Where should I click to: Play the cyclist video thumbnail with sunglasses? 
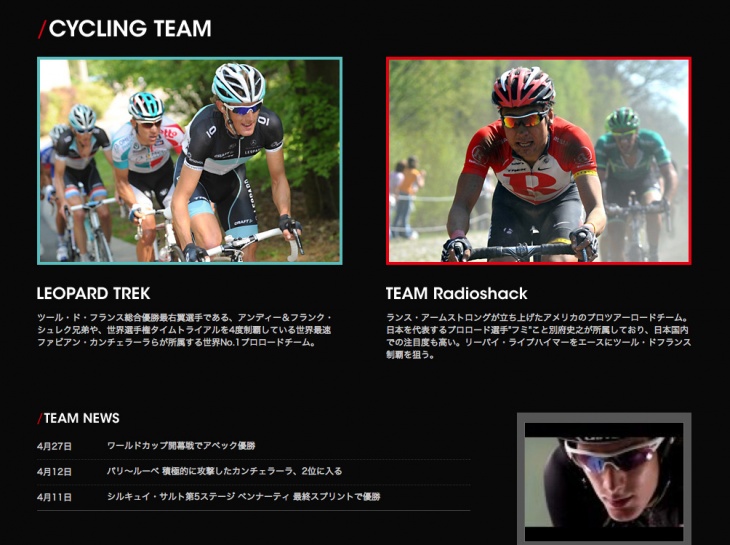point(604,481)
